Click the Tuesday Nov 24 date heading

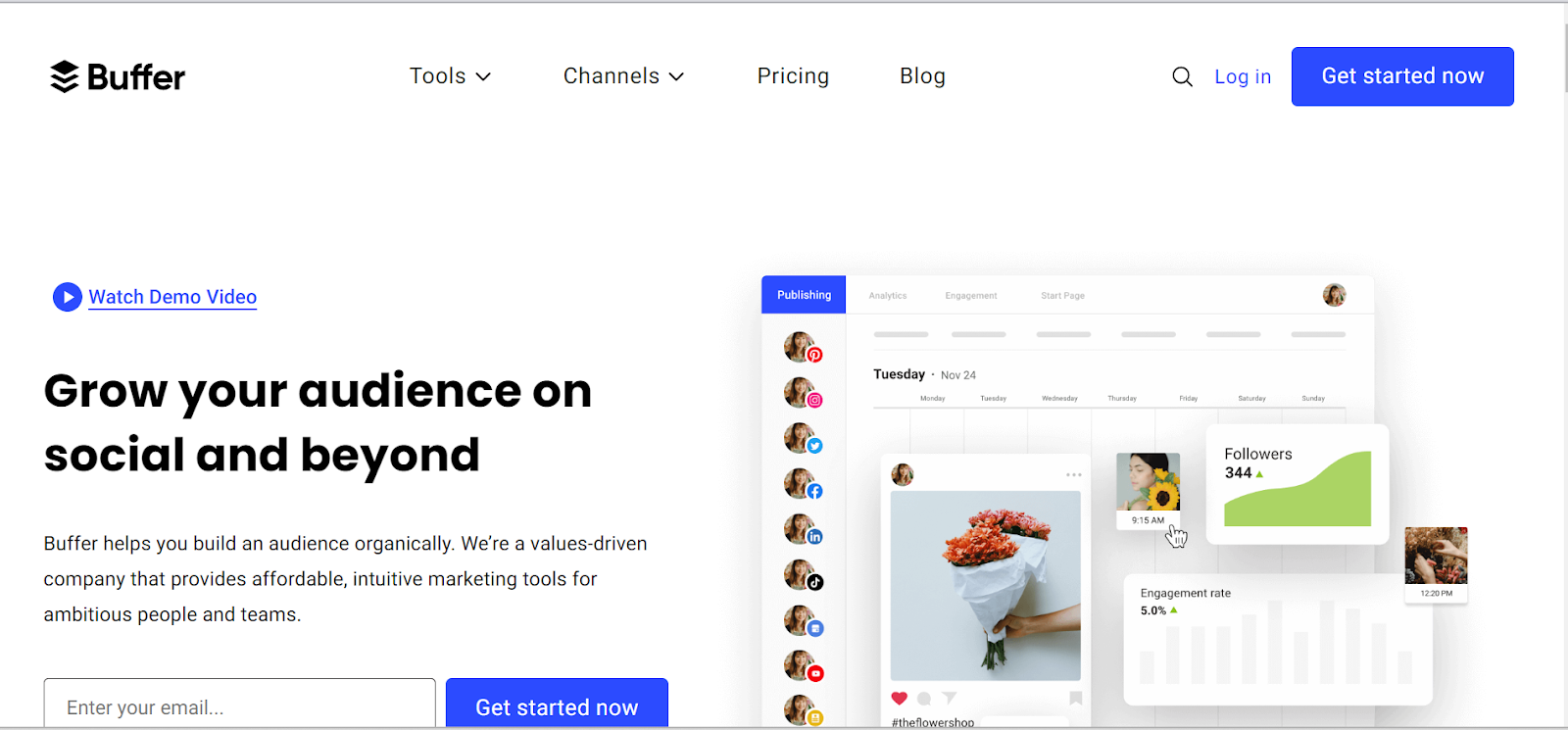(924, 374)
